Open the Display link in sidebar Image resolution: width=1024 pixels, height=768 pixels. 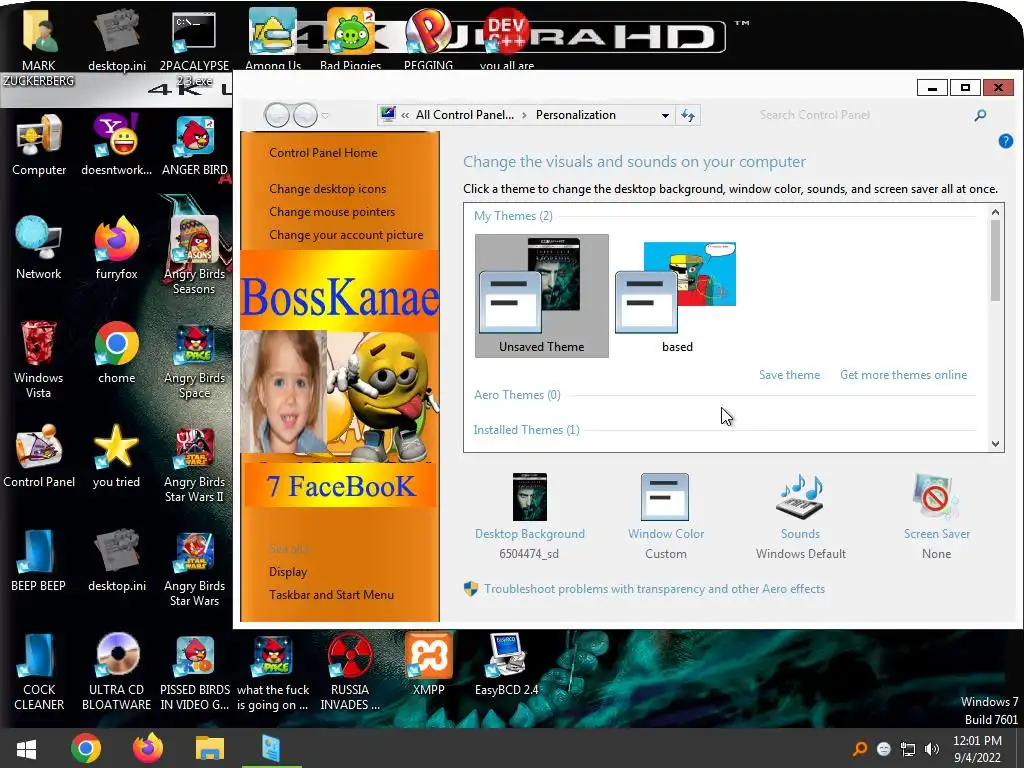pyautogui.click(x=288, y=572)
